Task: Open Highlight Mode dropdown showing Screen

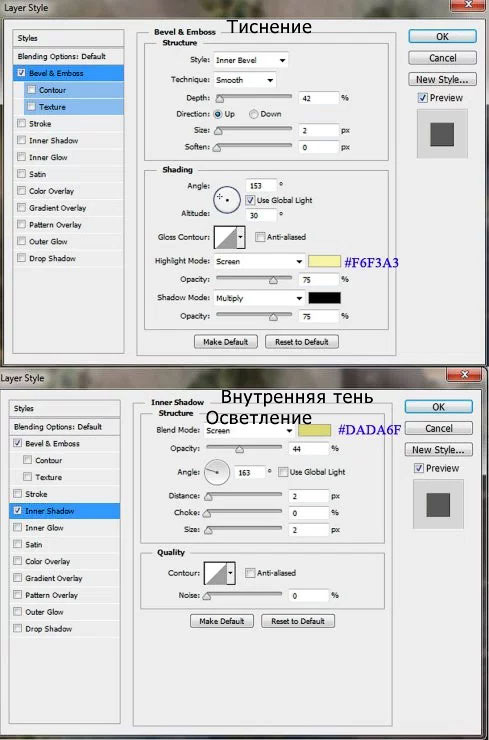Action: pos(259,261)
